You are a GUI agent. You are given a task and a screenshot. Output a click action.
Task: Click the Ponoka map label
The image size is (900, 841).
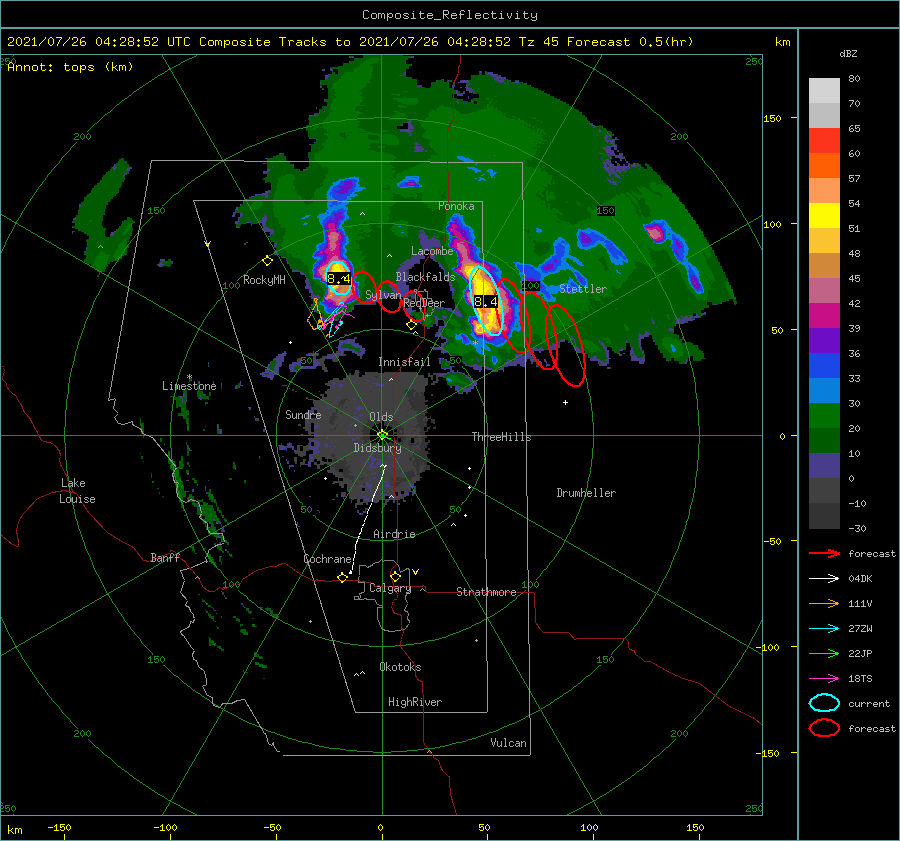click(456, 206)
